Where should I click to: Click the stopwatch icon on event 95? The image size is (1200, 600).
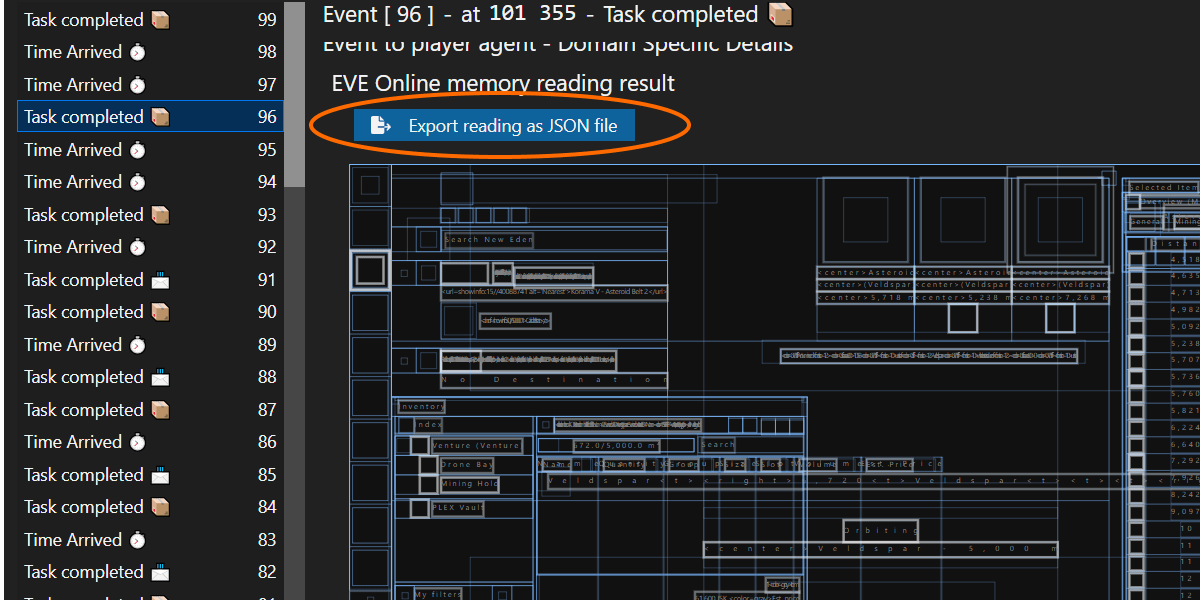pos(138,150)
